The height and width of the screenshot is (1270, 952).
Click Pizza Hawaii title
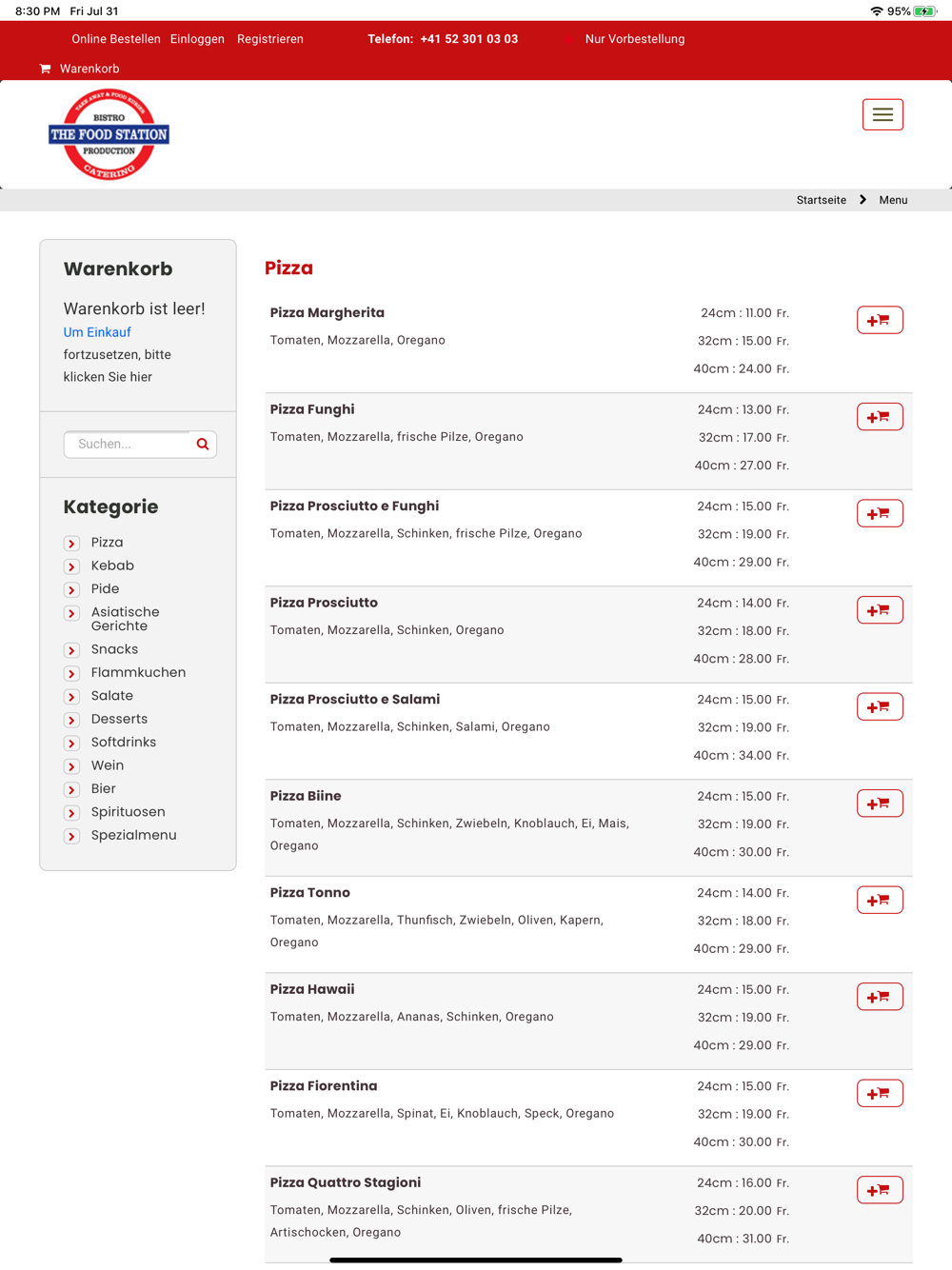click(312, 989)
